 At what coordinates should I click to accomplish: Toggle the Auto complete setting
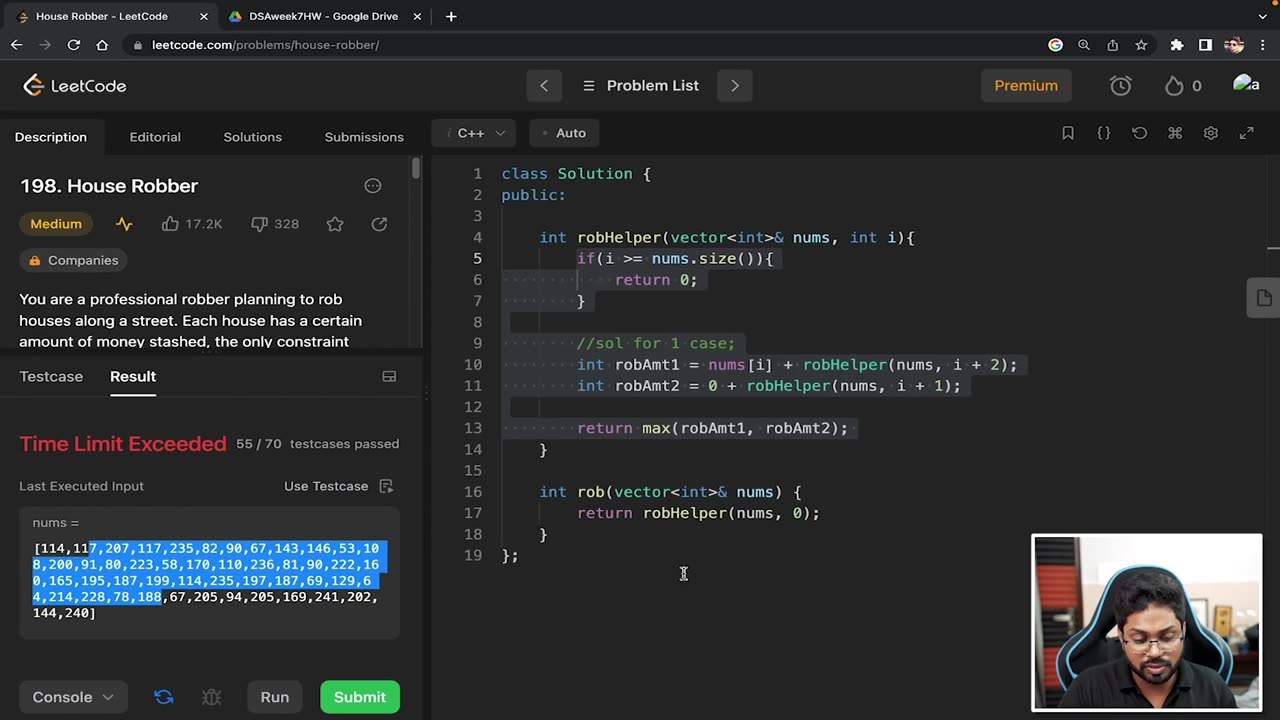tap(563, 133)
